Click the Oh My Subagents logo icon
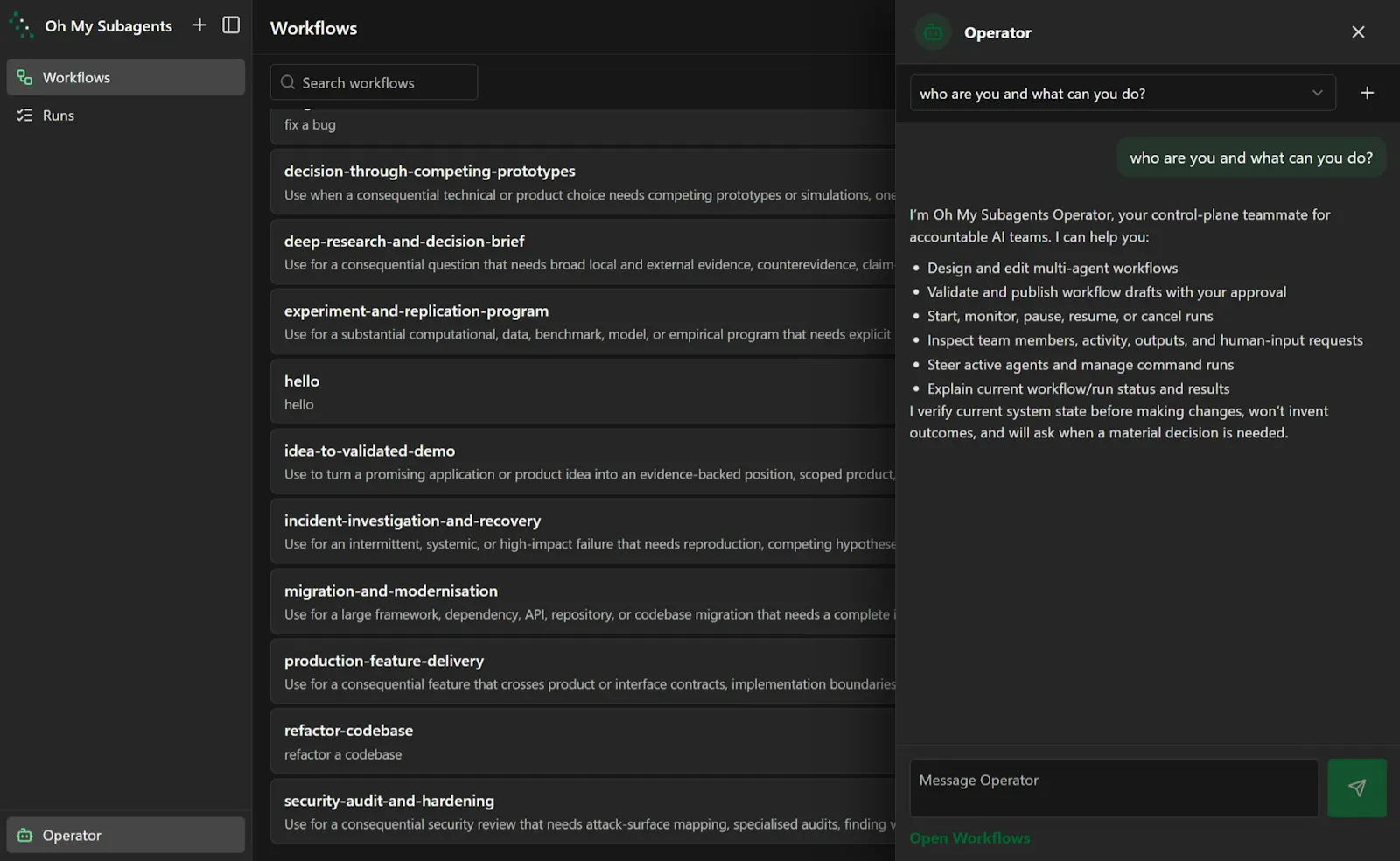This screenshot has height=861, width=1400. click(x=21, y=25)
